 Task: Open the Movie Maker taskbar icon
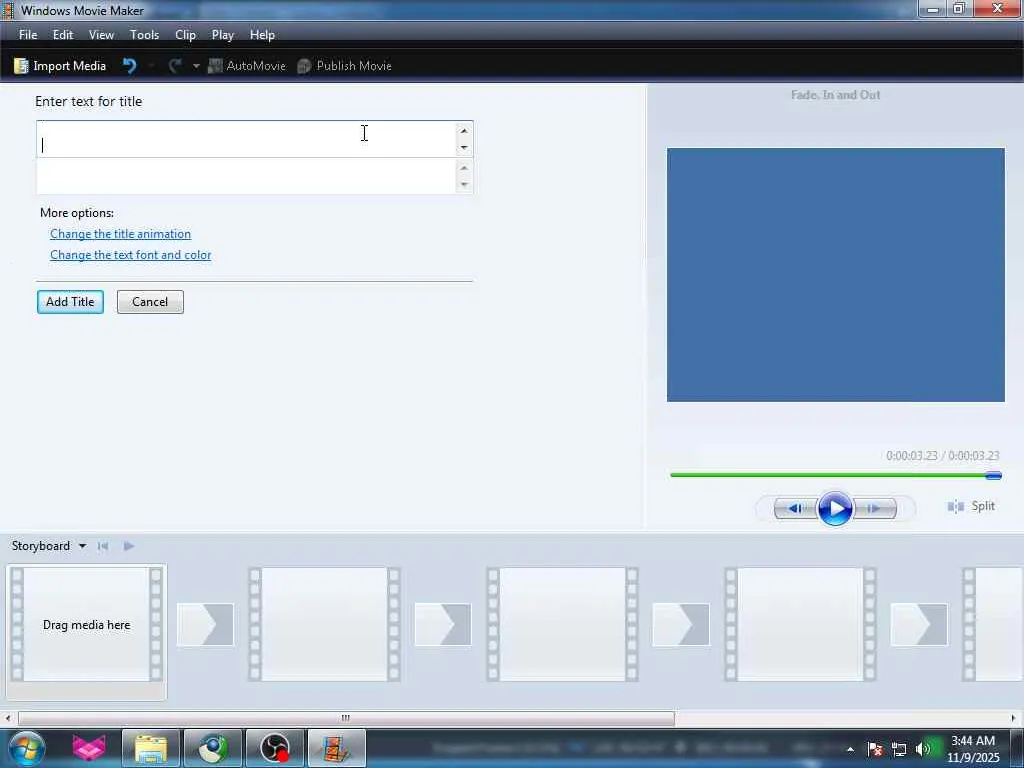[337, 748]
